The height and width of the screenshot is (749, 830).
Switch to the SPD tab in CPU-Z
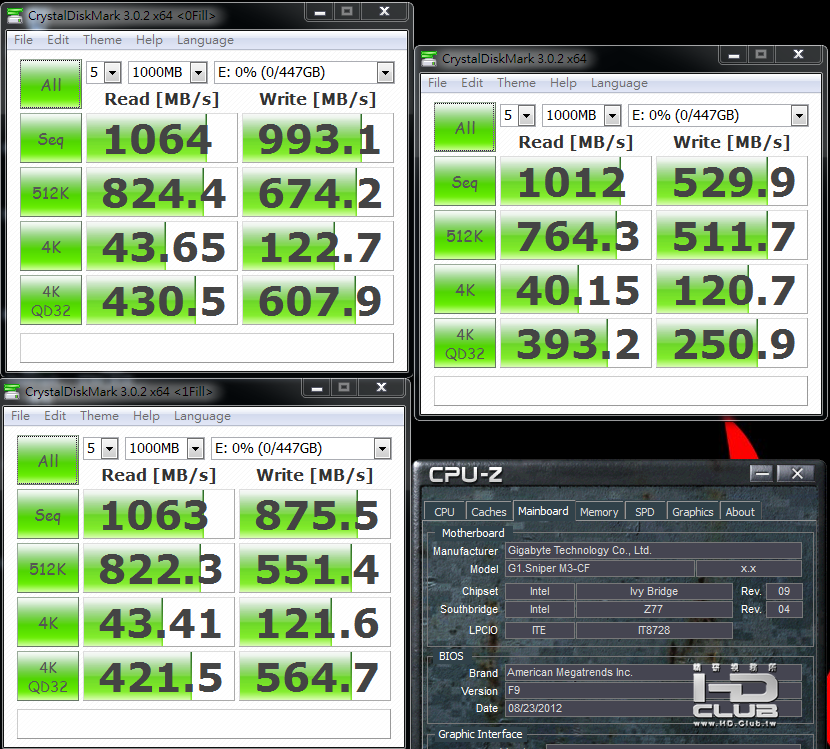(x=644, y=511)
